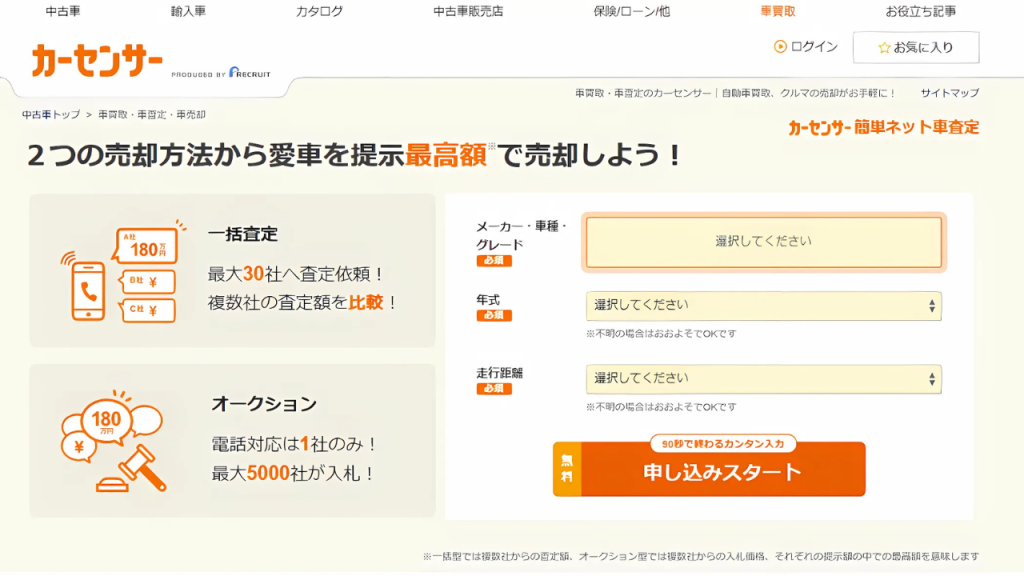Click the お気に入り button

coord(915,48)
